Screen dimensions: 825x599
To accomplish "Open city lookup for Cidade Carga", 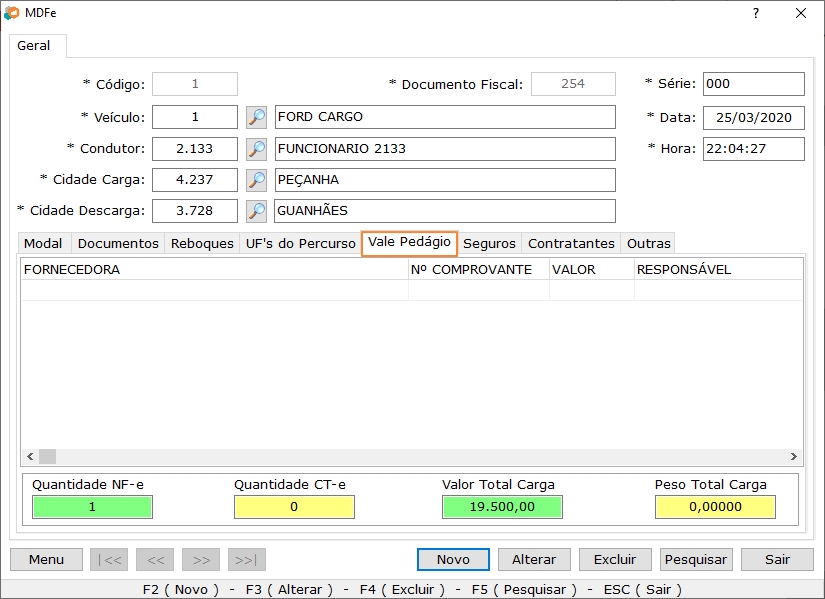I will [256, 180].
